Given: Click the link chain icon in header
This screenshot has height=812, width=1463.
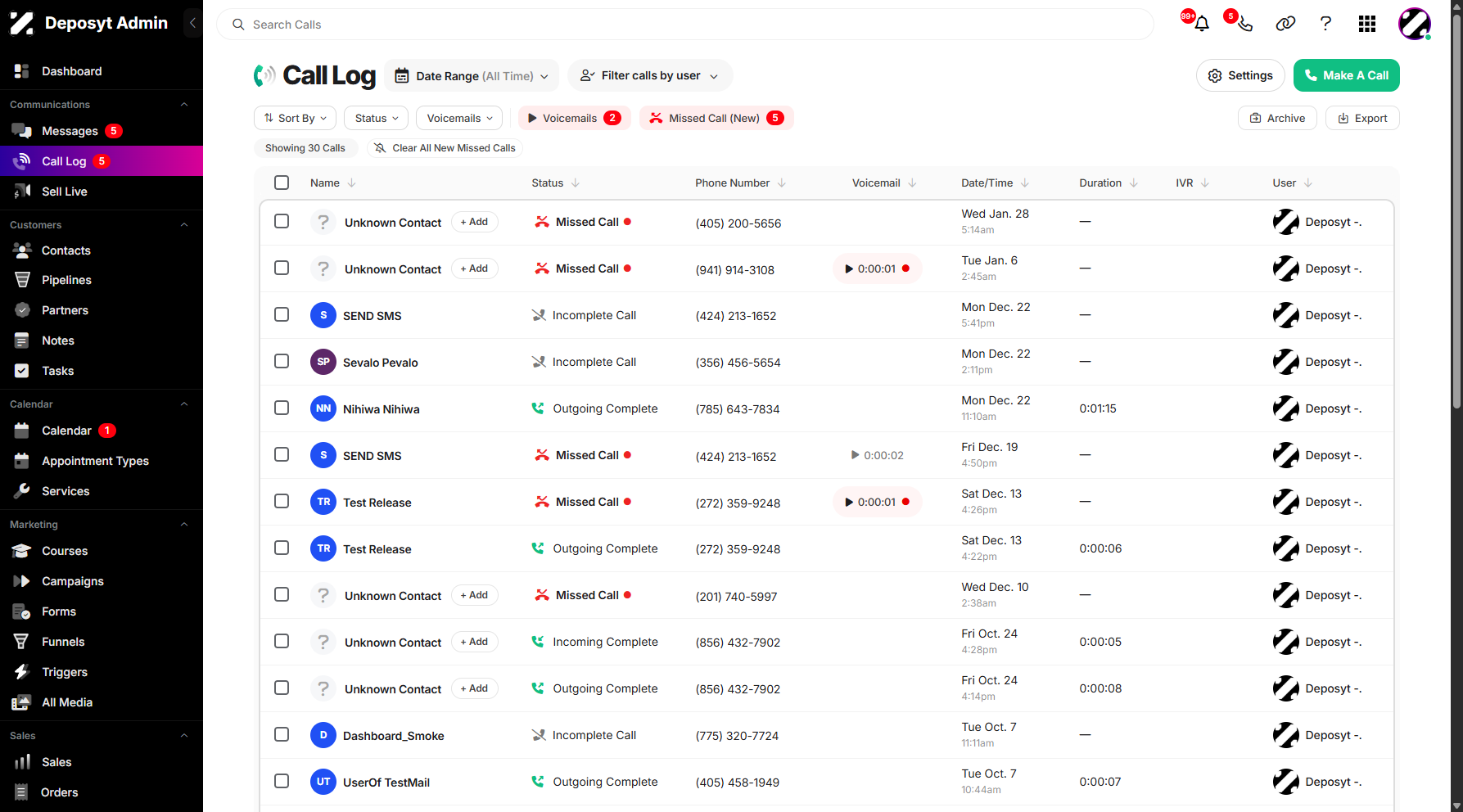Looking at the screenshot, I should [1285, 24].
